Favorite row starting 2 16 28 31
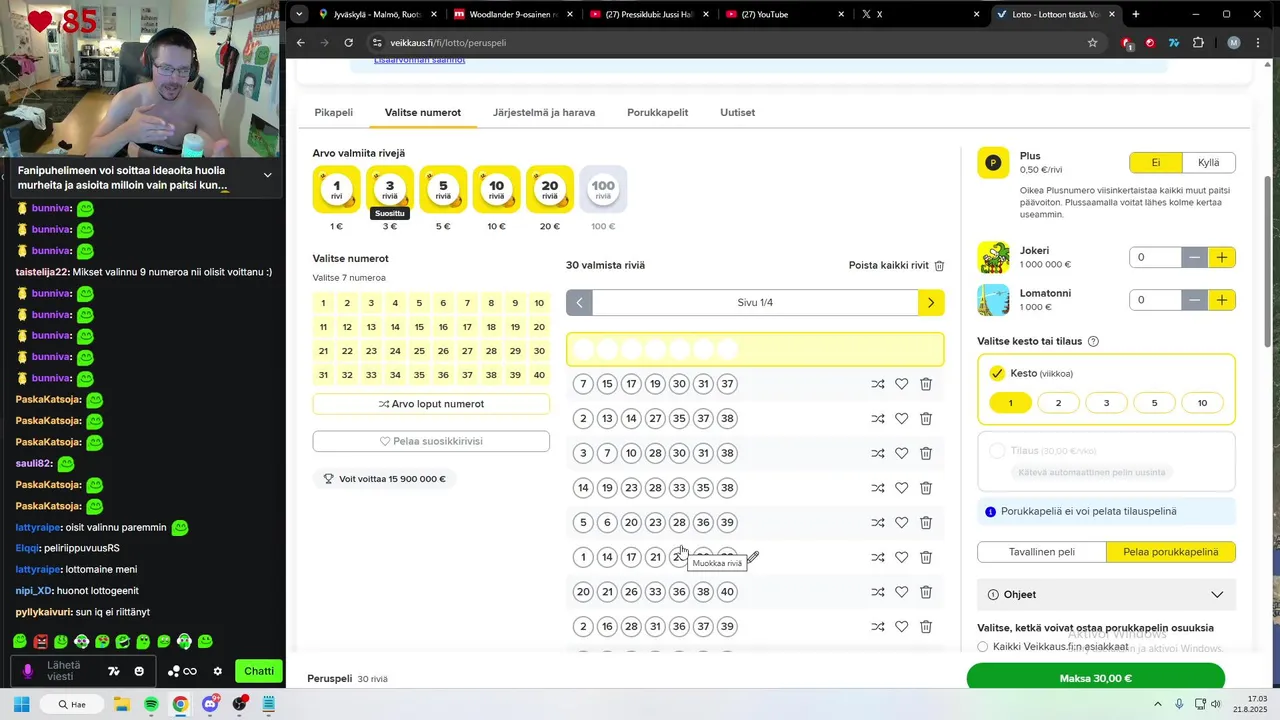The width and height of the screenshot is (1280, 720). pos(901,627)
